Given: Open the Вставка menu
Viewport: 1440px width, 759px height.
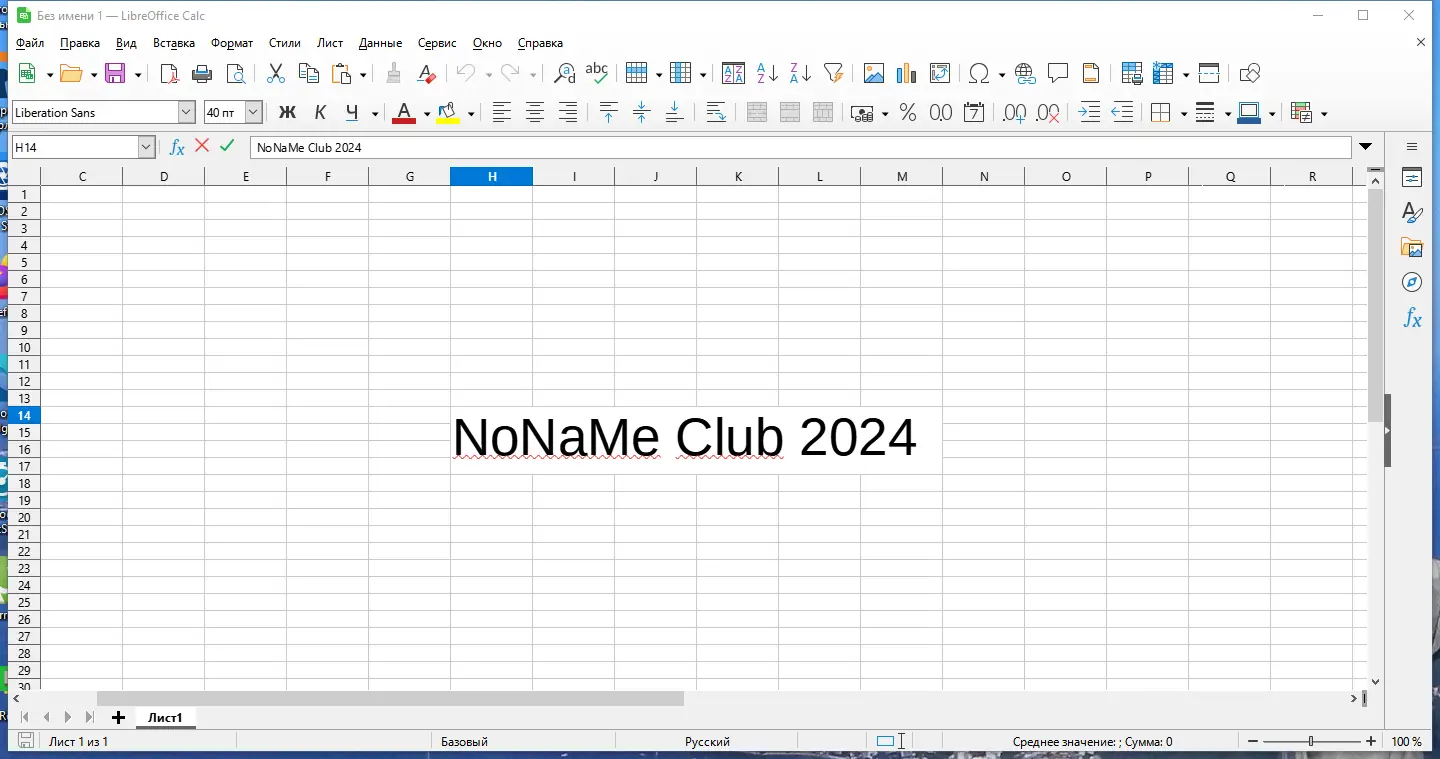Looking at the screenshot, I should (x=174, y=43).
